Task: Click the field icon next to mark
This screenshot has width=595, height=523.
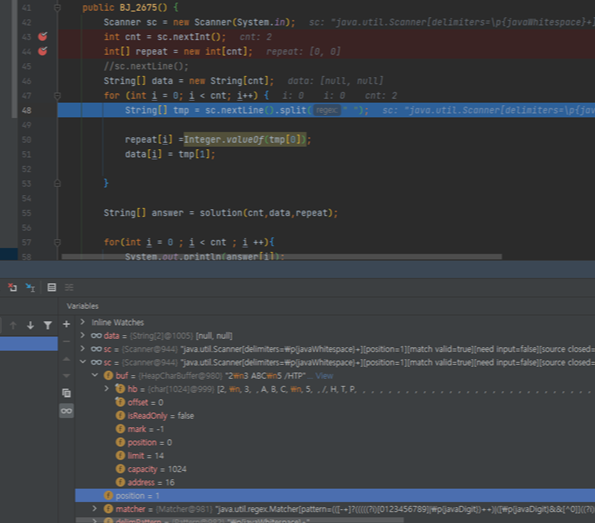Action: tap(120, 429)
